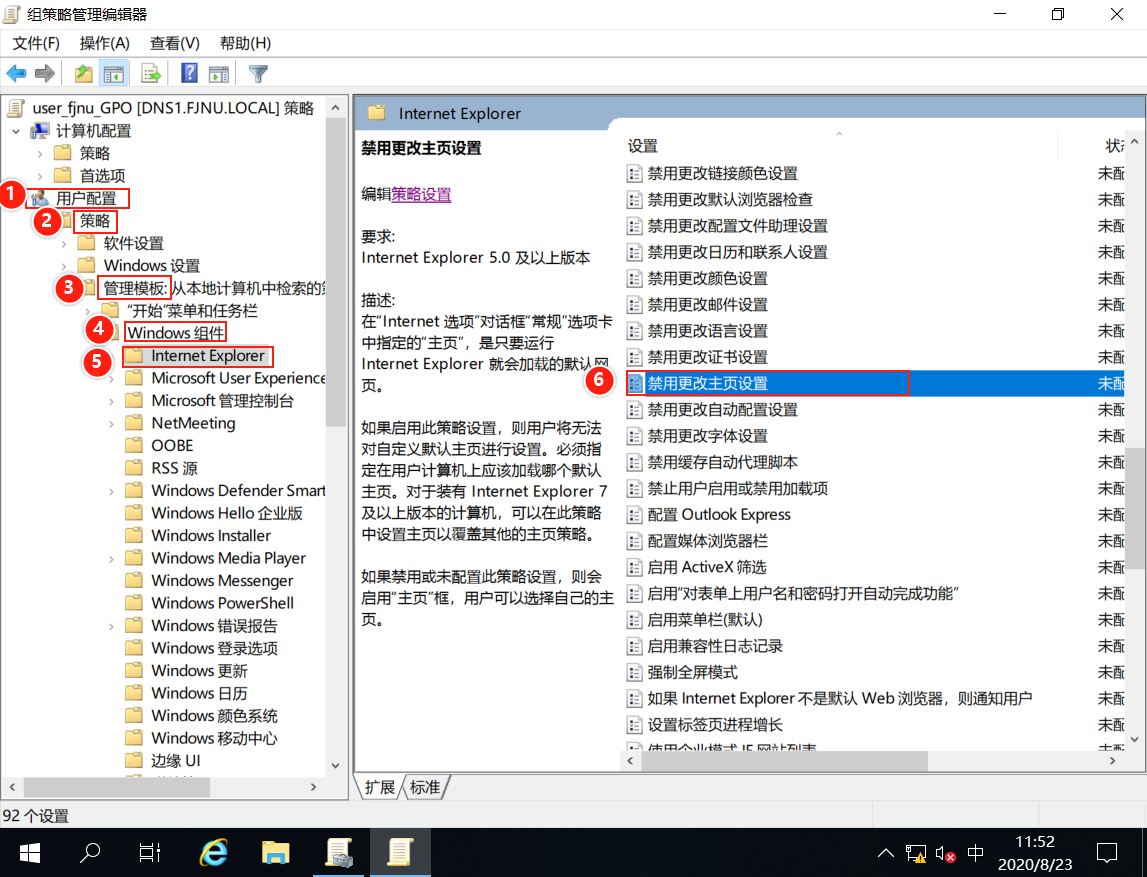Open File Explorer from the taskbar

coord(276,853)
